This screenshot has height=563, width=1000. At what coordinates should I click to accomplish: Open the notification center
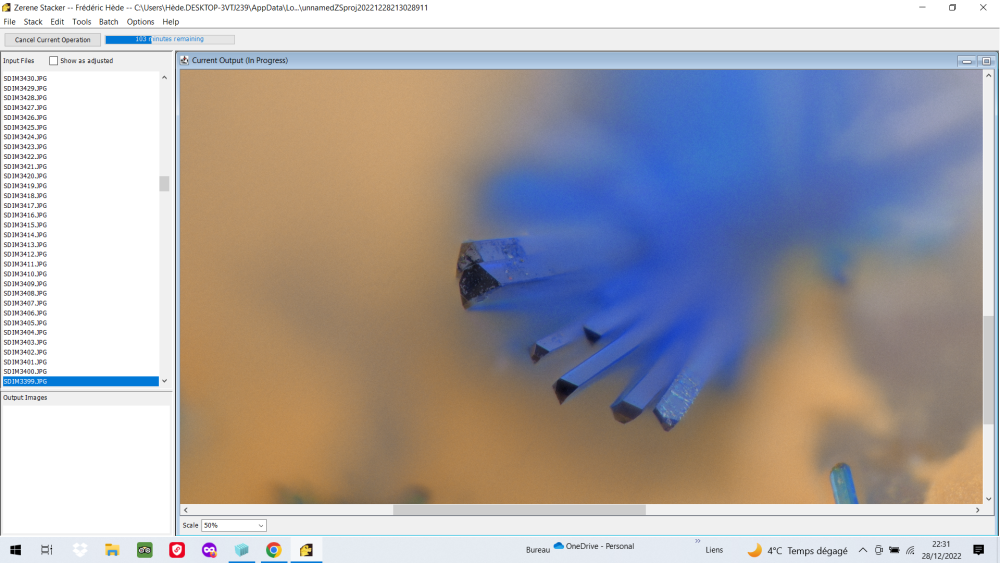coord(978,550)
